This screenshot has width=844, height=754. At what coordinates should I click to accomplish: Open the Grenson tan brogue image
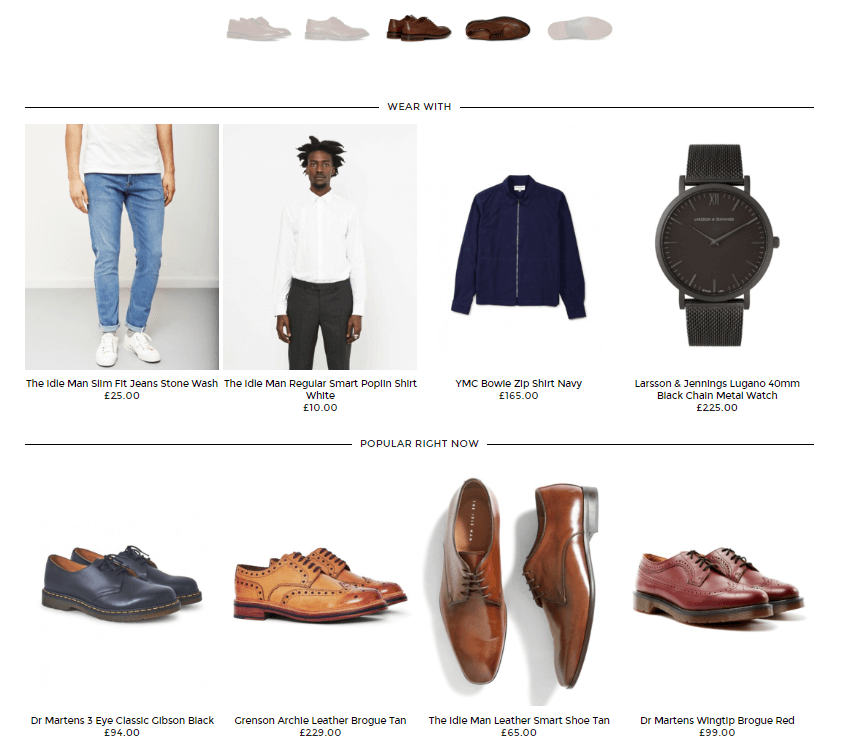tap(320, 583)
